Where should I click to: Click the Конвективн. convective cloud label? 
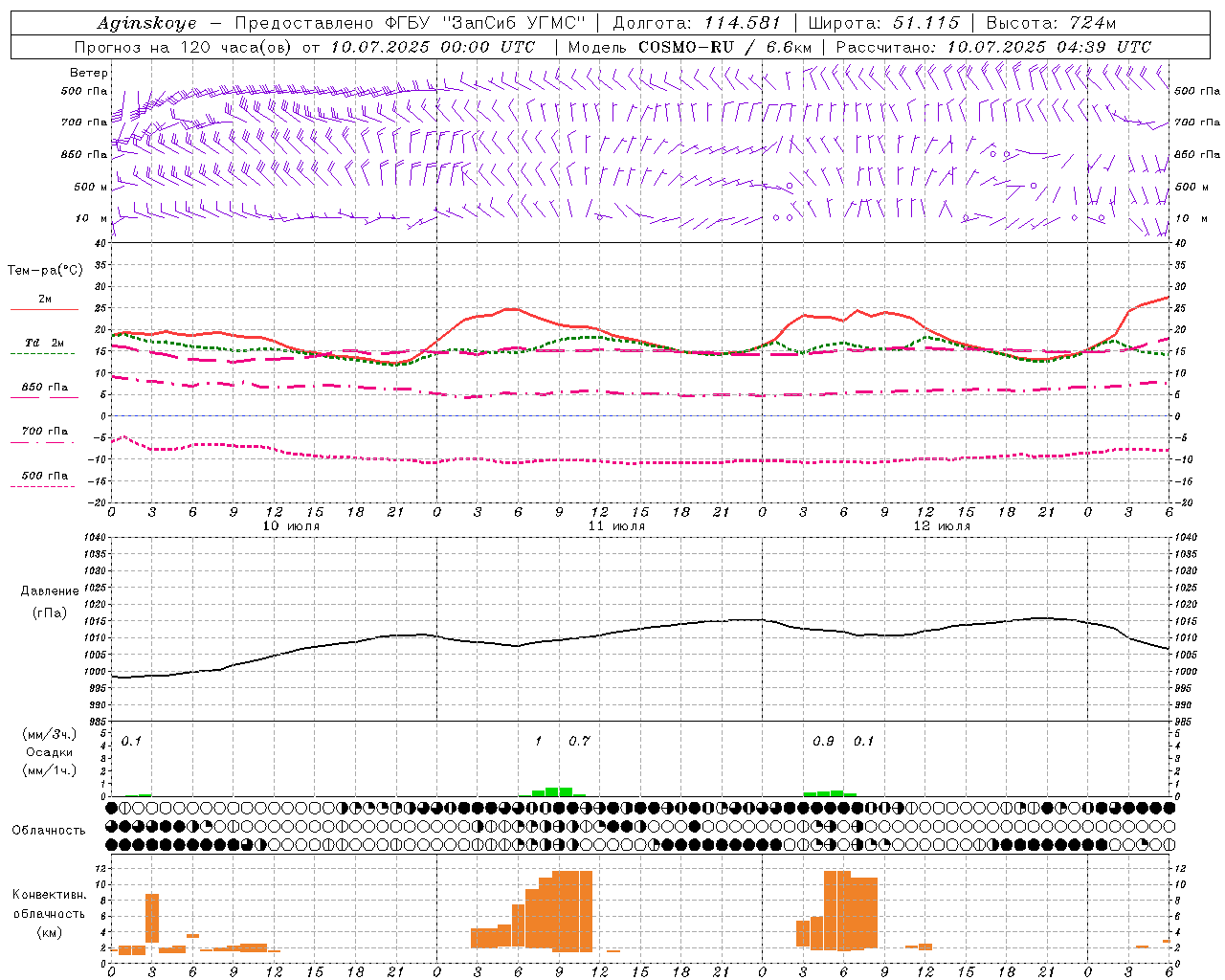(49, 895)
